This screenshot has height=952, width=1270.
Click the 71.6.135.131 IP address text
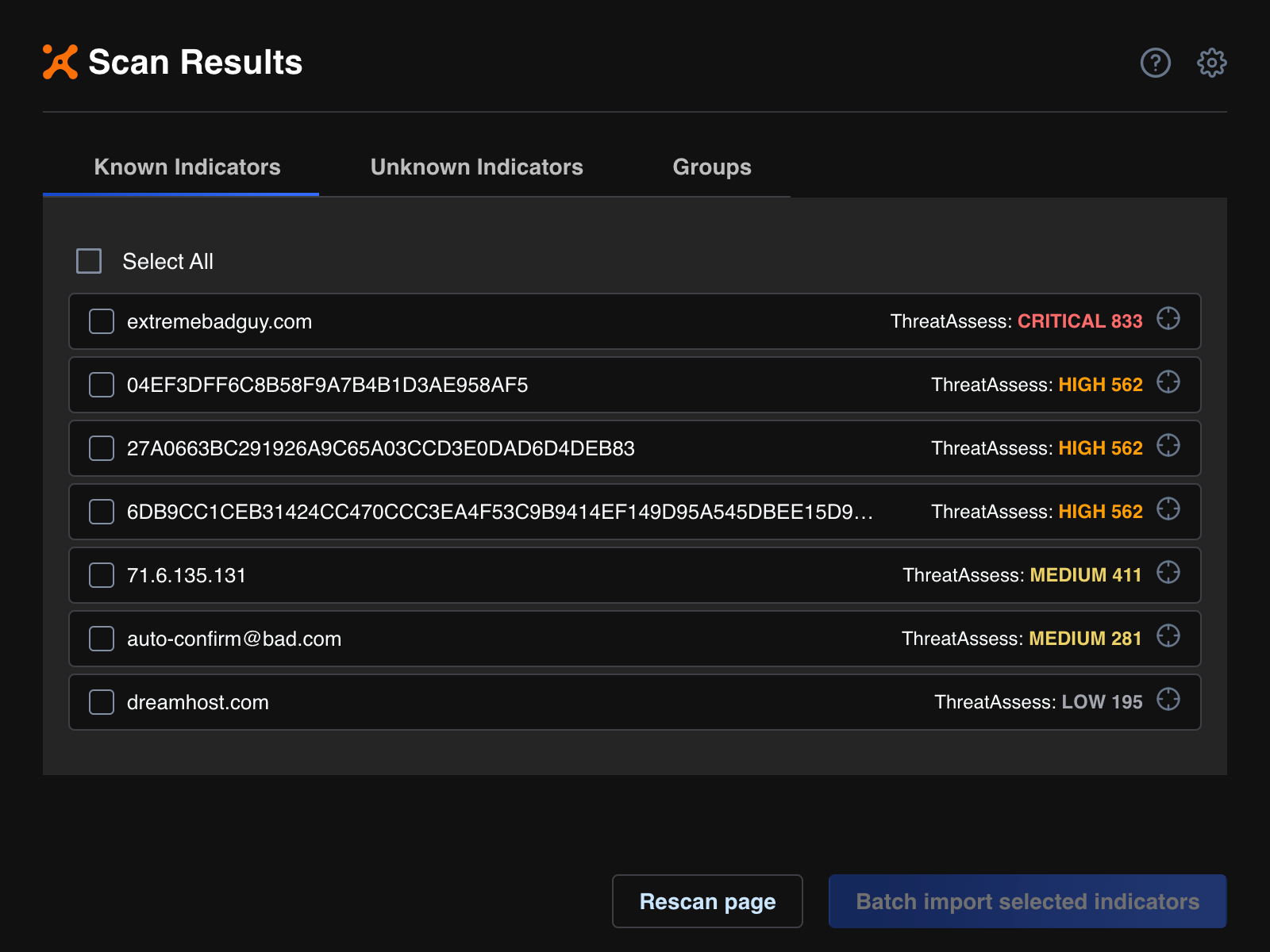(x=187, y=575)
